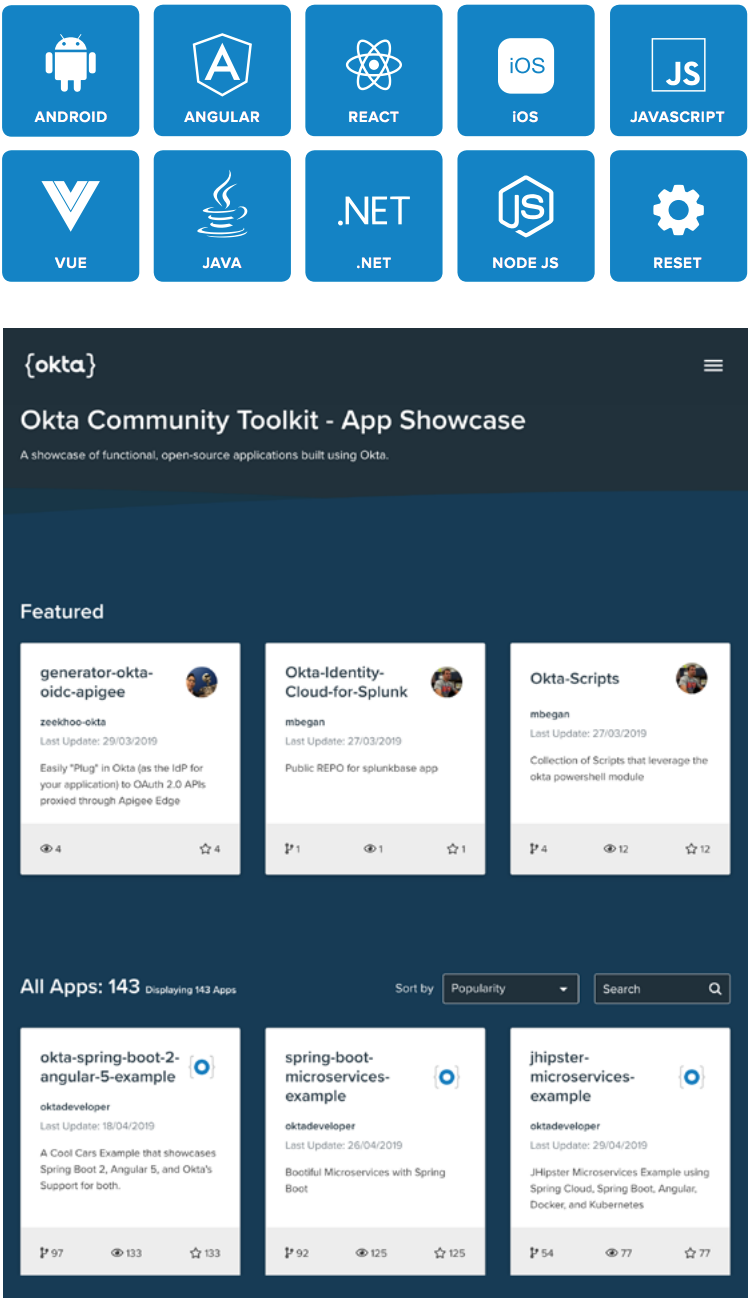The width and height of the screenshot is (752, 1304).
Task: Click the search magnifier icon
Action: (715, 989)
